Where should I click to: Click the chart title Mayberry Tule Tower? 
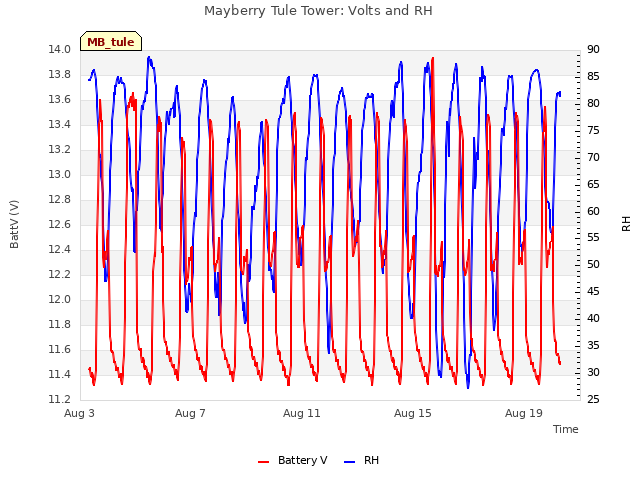[318, 11]
